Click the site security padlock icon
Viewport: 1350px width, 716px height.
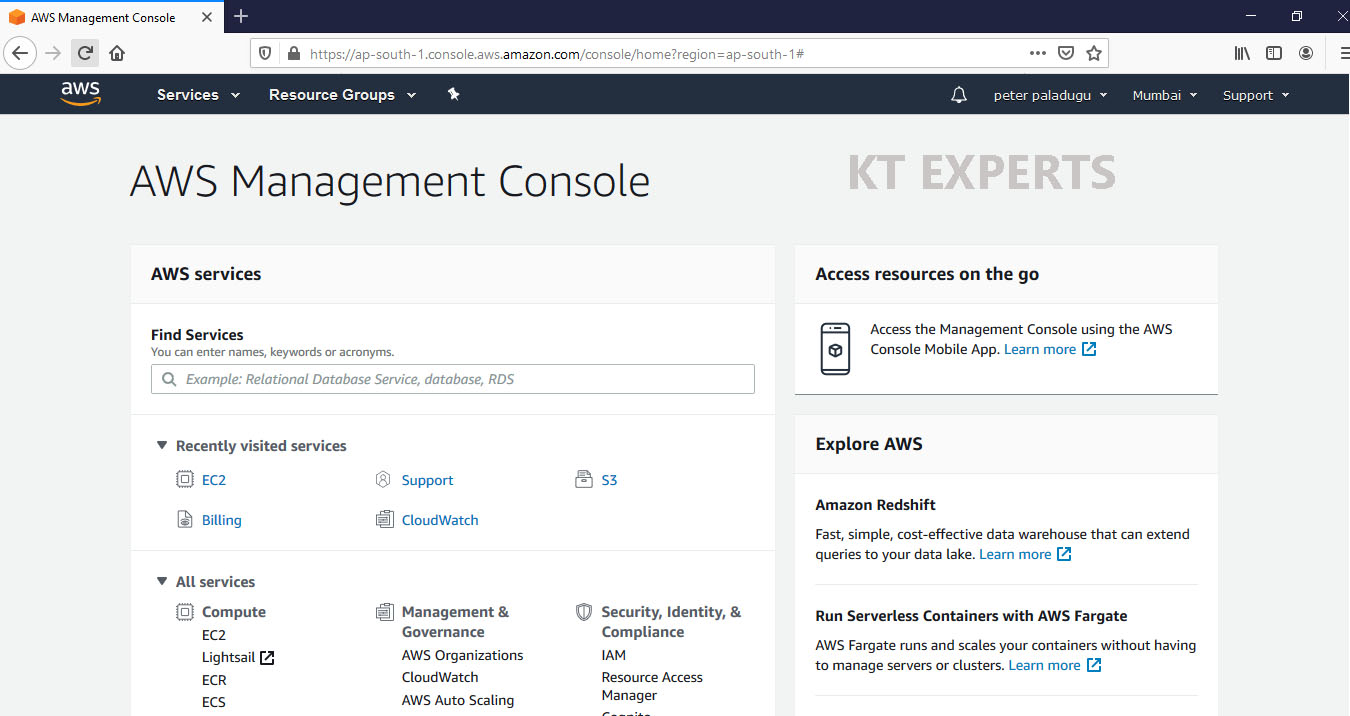tap(293, 53)
